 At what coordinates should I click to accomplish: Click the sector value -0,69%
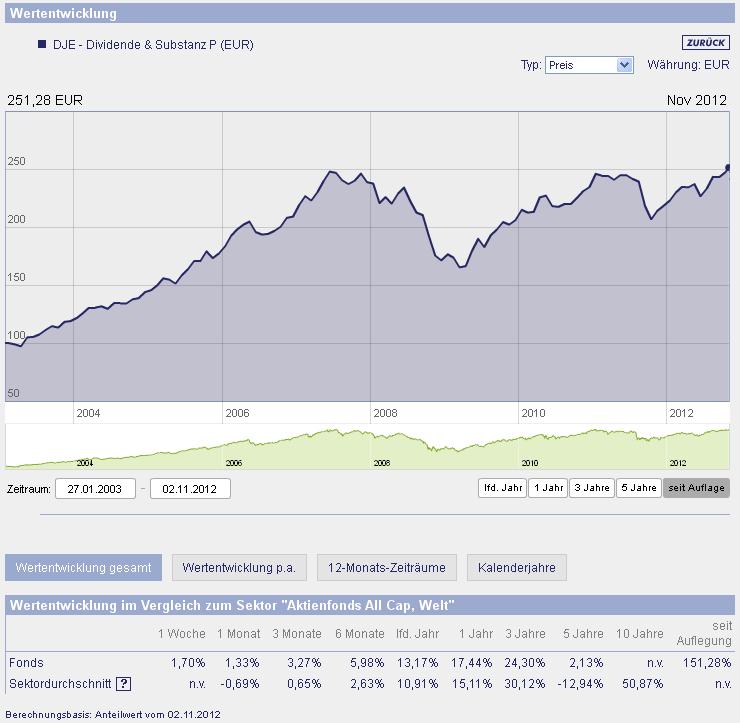coord(240,683)
